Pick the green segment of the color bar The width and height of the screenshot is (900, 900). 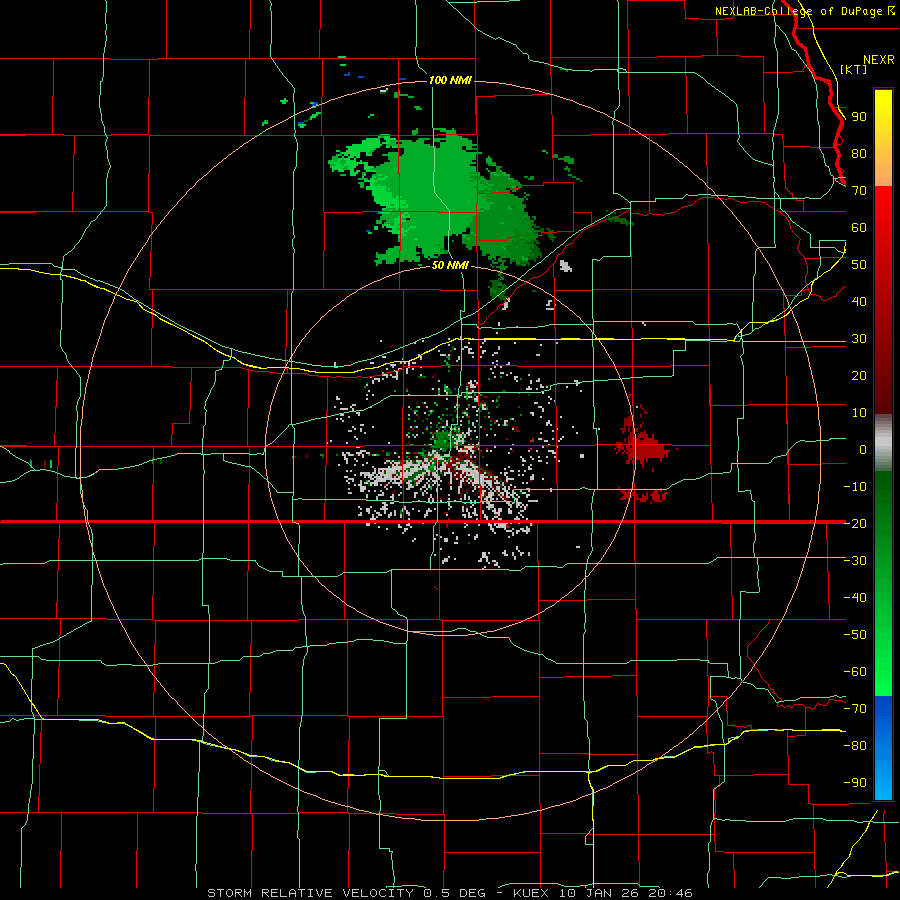pos(883,583)
